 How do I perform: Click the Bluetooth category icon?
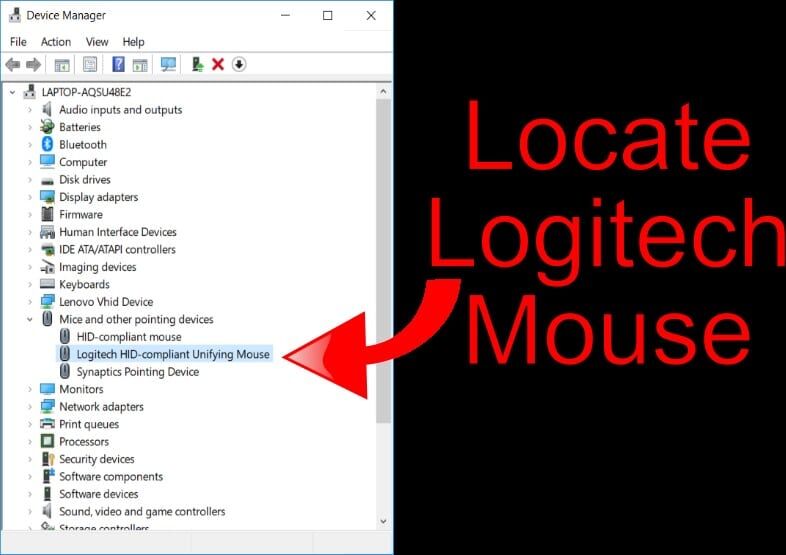[47, 144]
